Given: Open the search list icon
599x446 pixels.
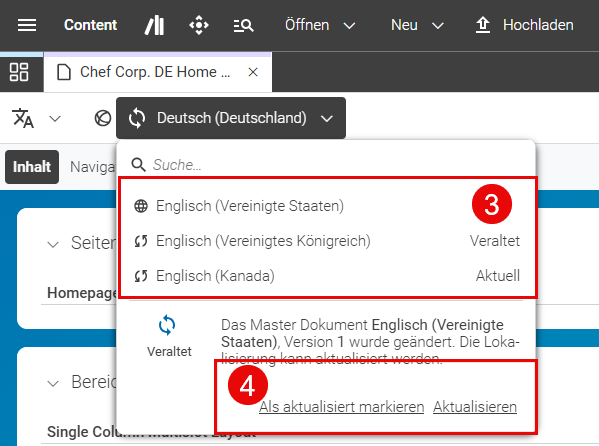Looking at the screenshot, I should pos(243,26).
